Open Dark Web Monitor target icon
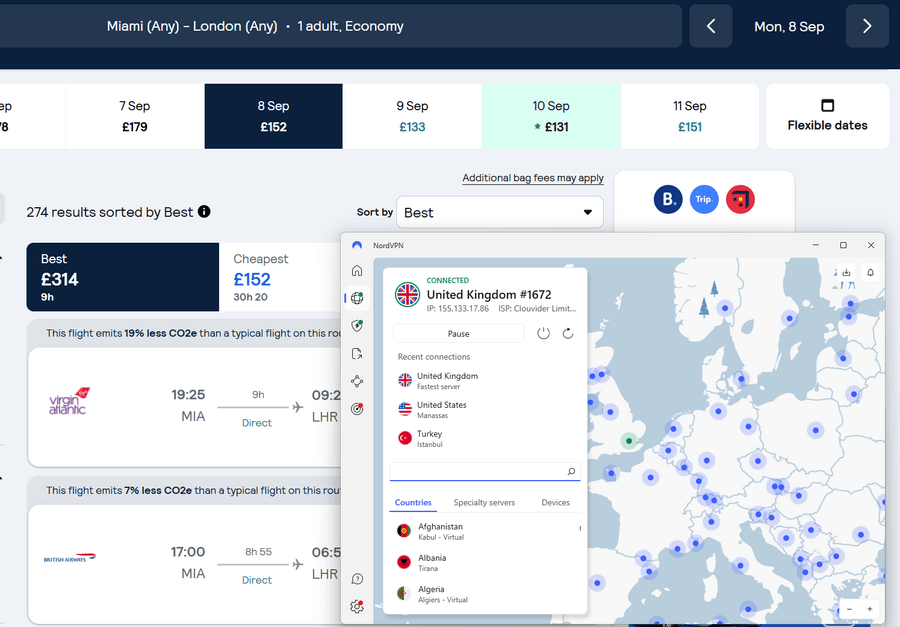 357,409
